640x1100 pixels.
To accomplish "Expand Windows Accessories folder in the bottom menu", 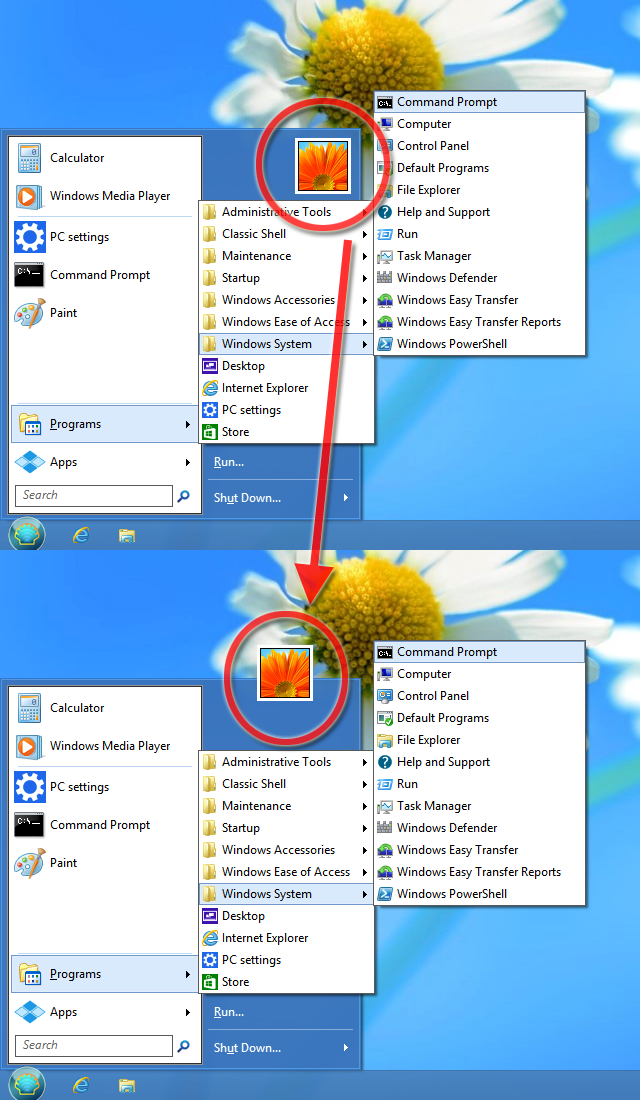I will coord(277,850).
